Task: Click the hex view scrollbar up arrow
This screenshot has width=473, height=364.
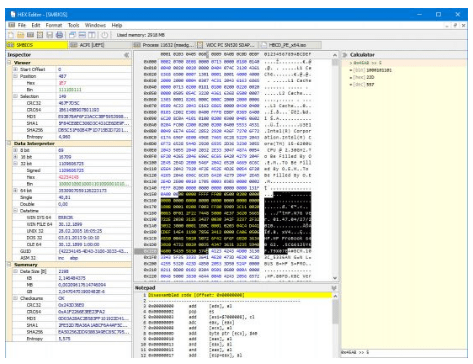Action: click(335, 55)
